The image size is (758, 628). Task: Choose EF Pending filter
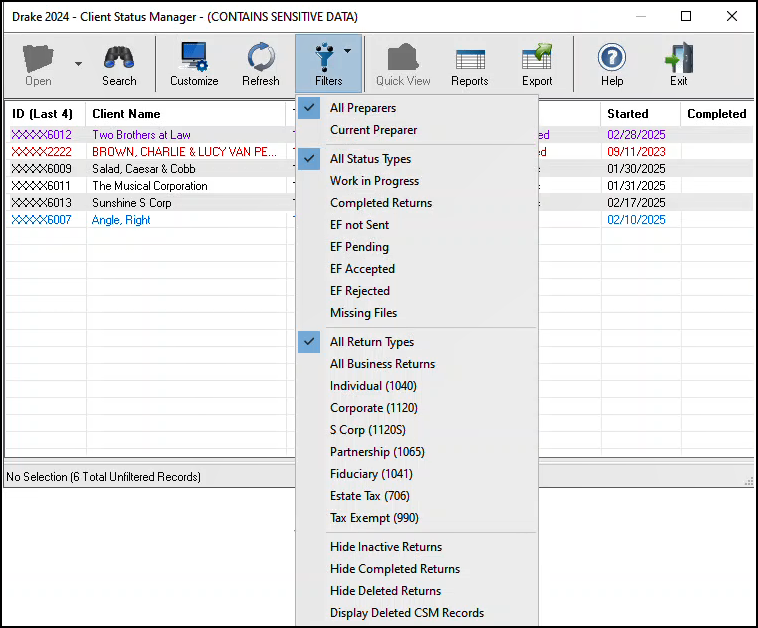click(x=417, y=247)
